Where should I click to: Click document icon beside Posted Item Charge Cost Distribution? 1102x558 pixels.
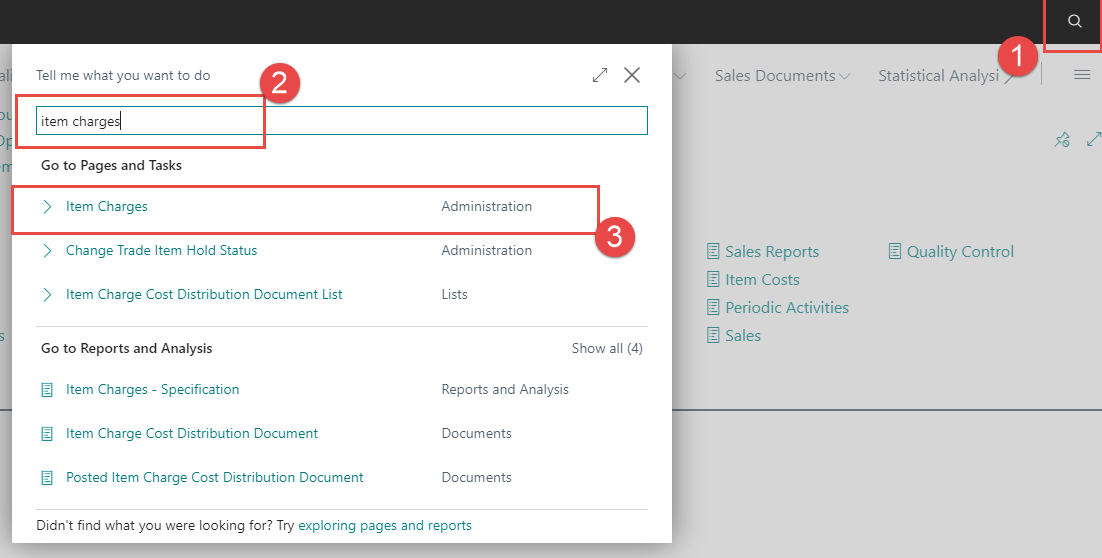click(x=47, y=478)
